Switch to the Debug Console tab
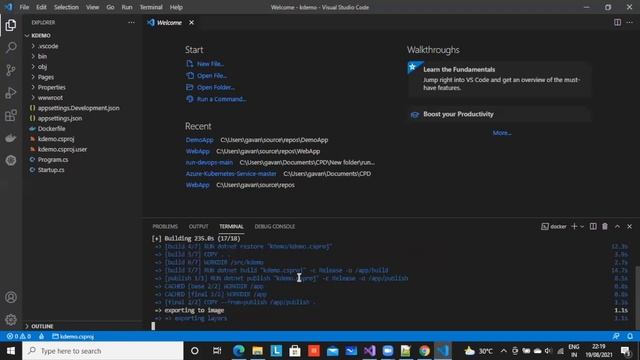The image size is (640, 360). pyautogui.click(x=275, y=227)
